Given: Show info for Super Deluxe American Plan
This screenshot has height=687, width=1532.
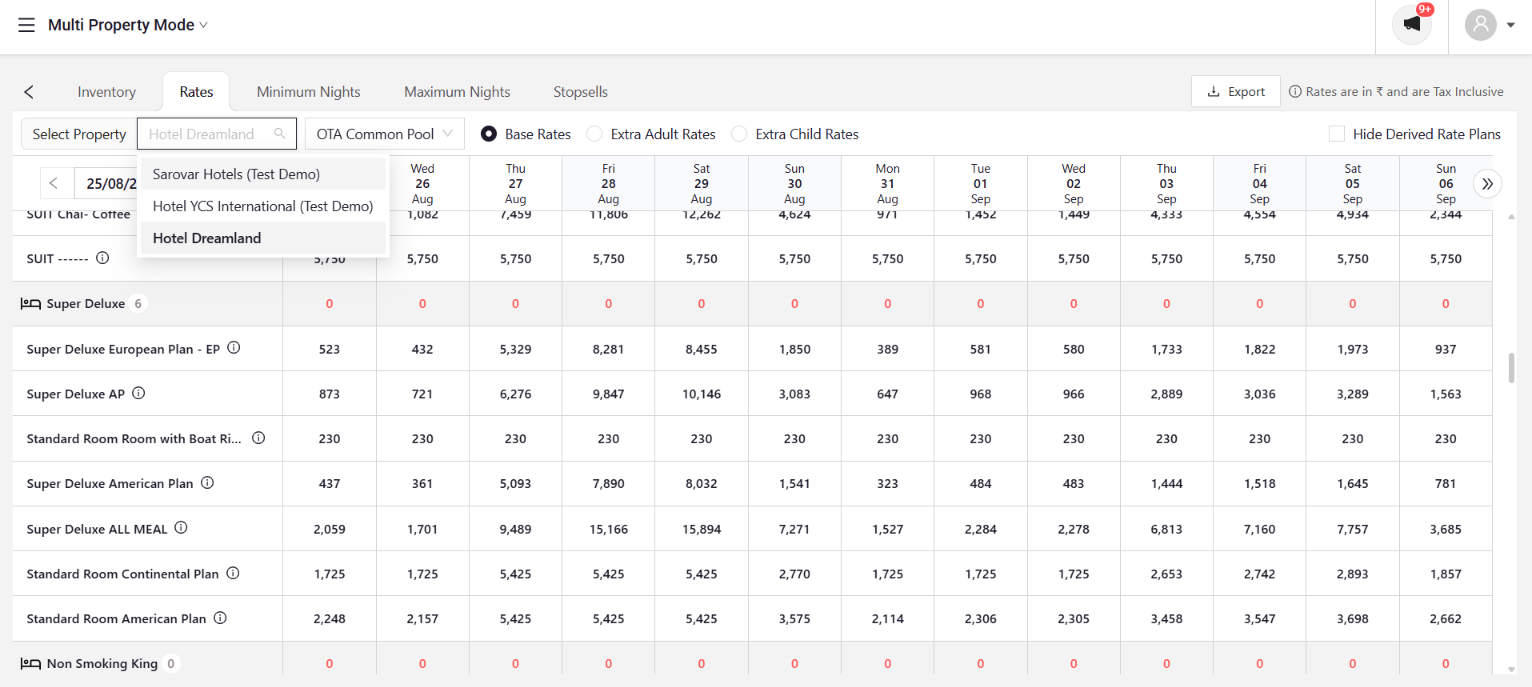Looking at the screenshot, I should tap(207, 483).
